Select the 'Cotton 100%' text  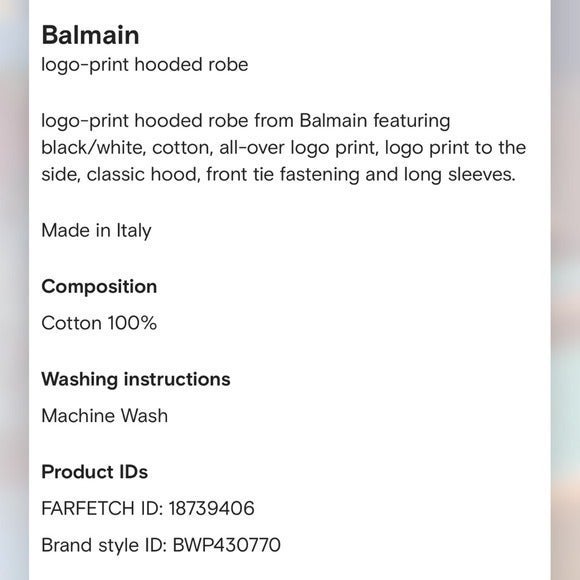[x=99, y=323]
